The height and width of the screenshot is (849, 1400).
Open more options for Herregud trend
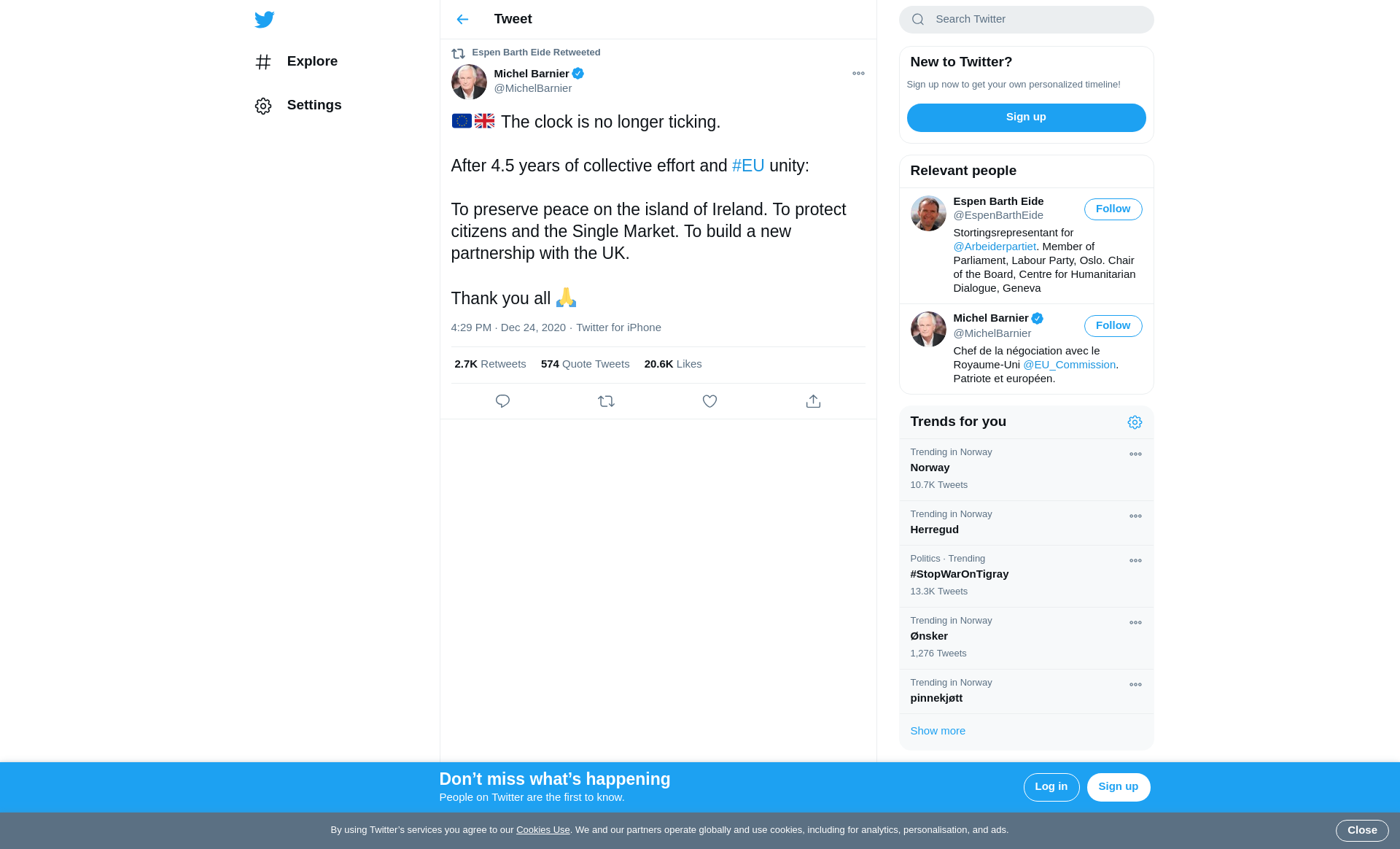click(x=1135, y=516)
